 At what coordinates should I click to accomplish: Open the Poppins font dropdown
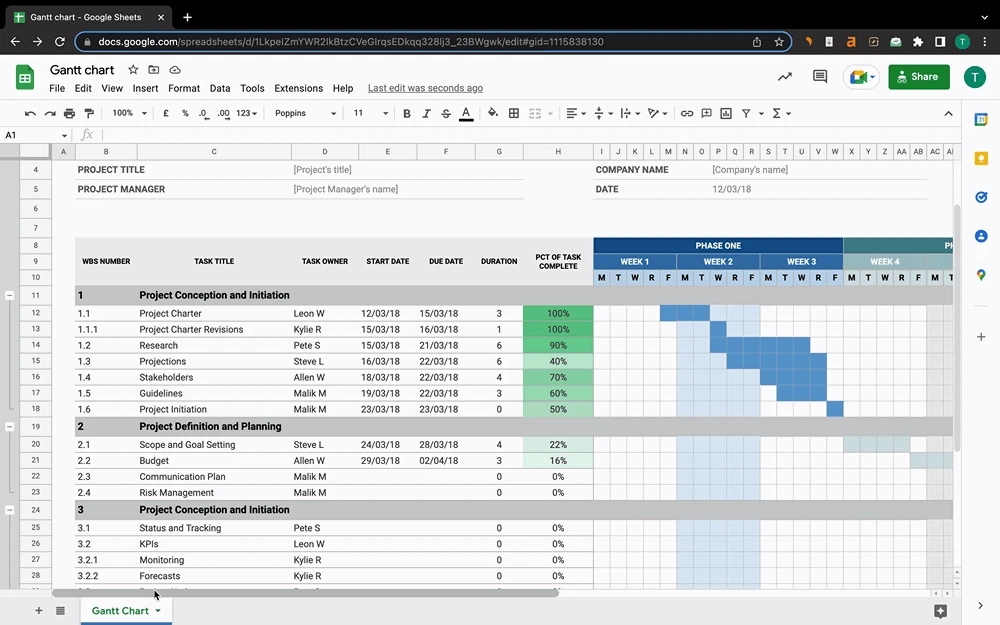pos(305,114)
